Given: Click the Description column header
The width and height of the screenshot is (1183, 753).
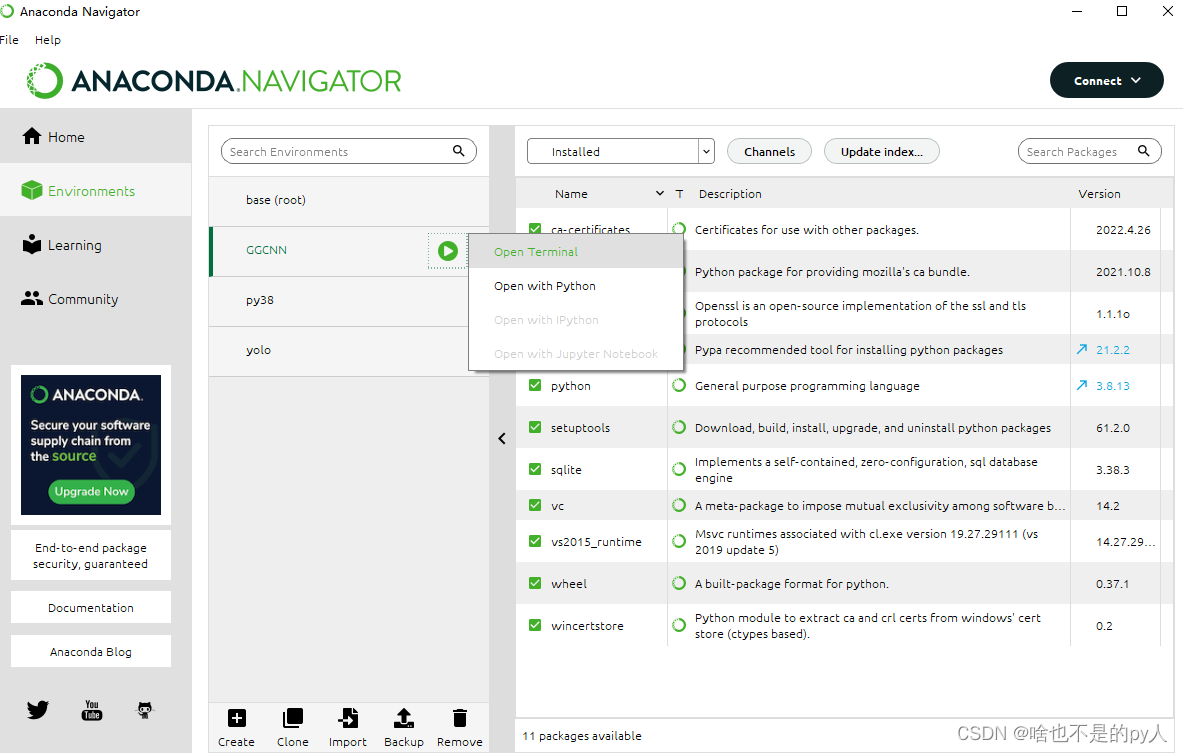Looking at the screenshot, I should point(730,194).
